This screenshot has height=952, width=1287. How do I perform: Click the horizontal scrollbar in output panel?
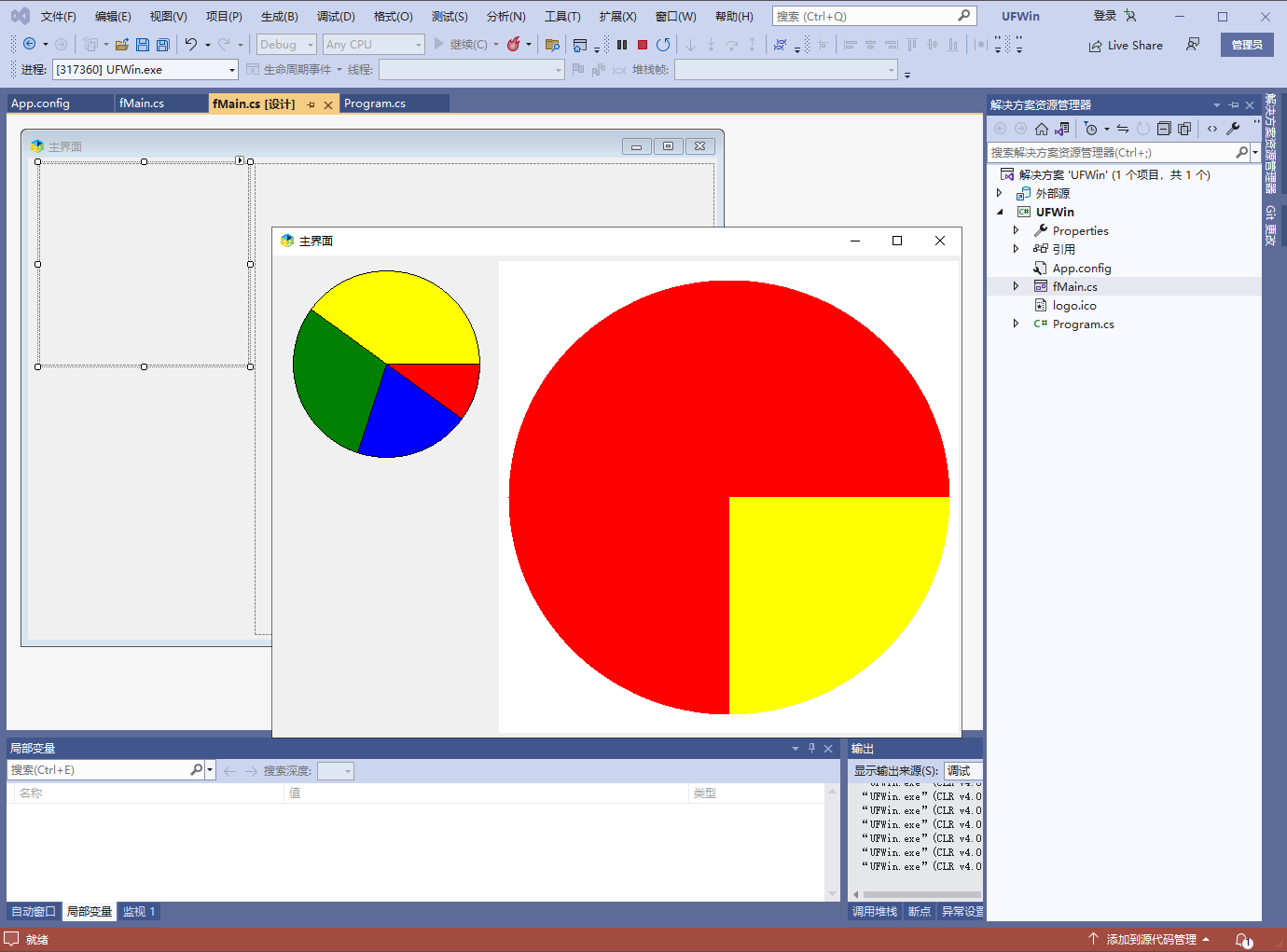coord(921,894)
